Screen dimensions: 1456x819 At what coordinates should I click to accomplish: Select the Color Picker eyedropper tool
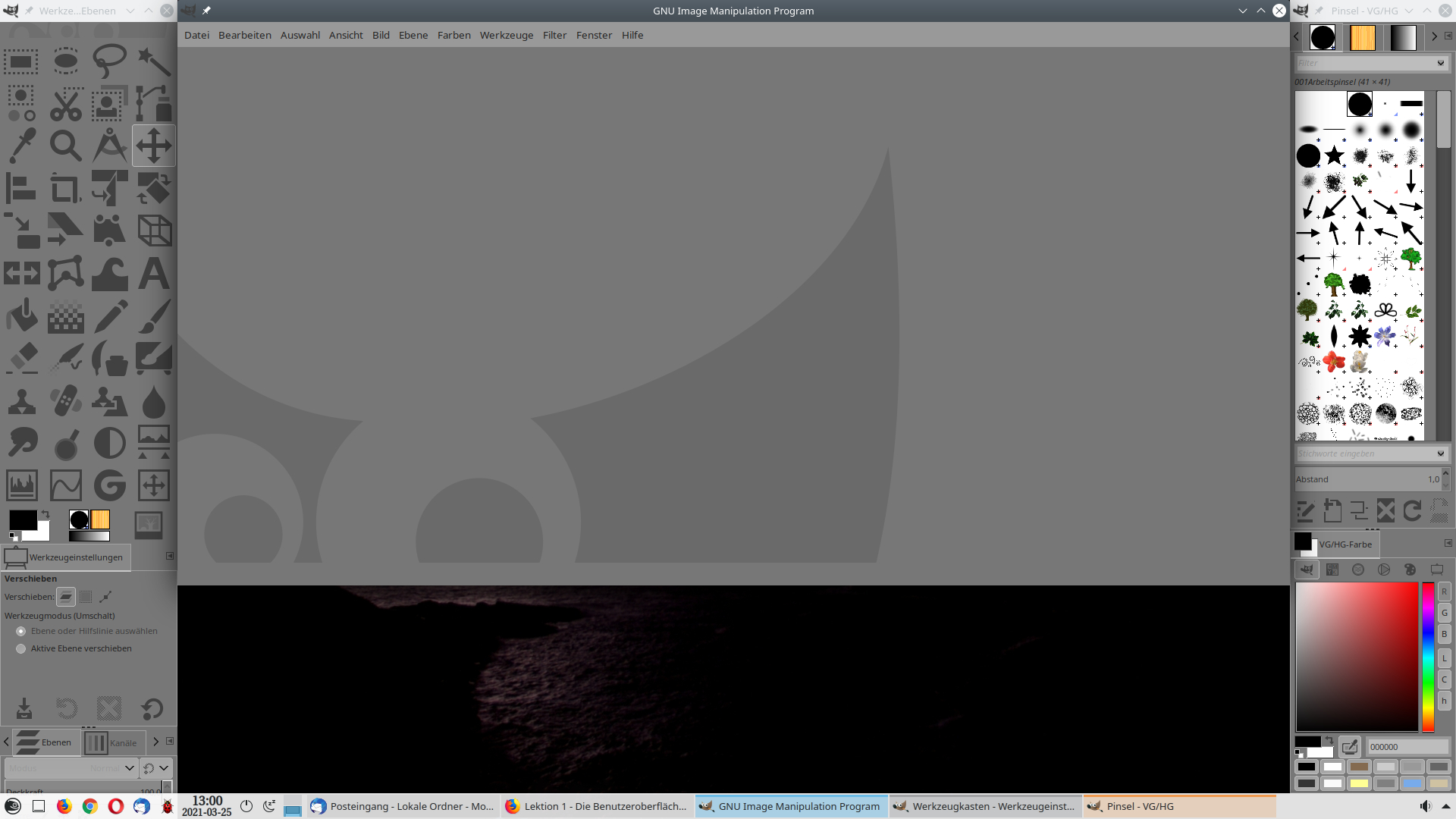[22, 146]
